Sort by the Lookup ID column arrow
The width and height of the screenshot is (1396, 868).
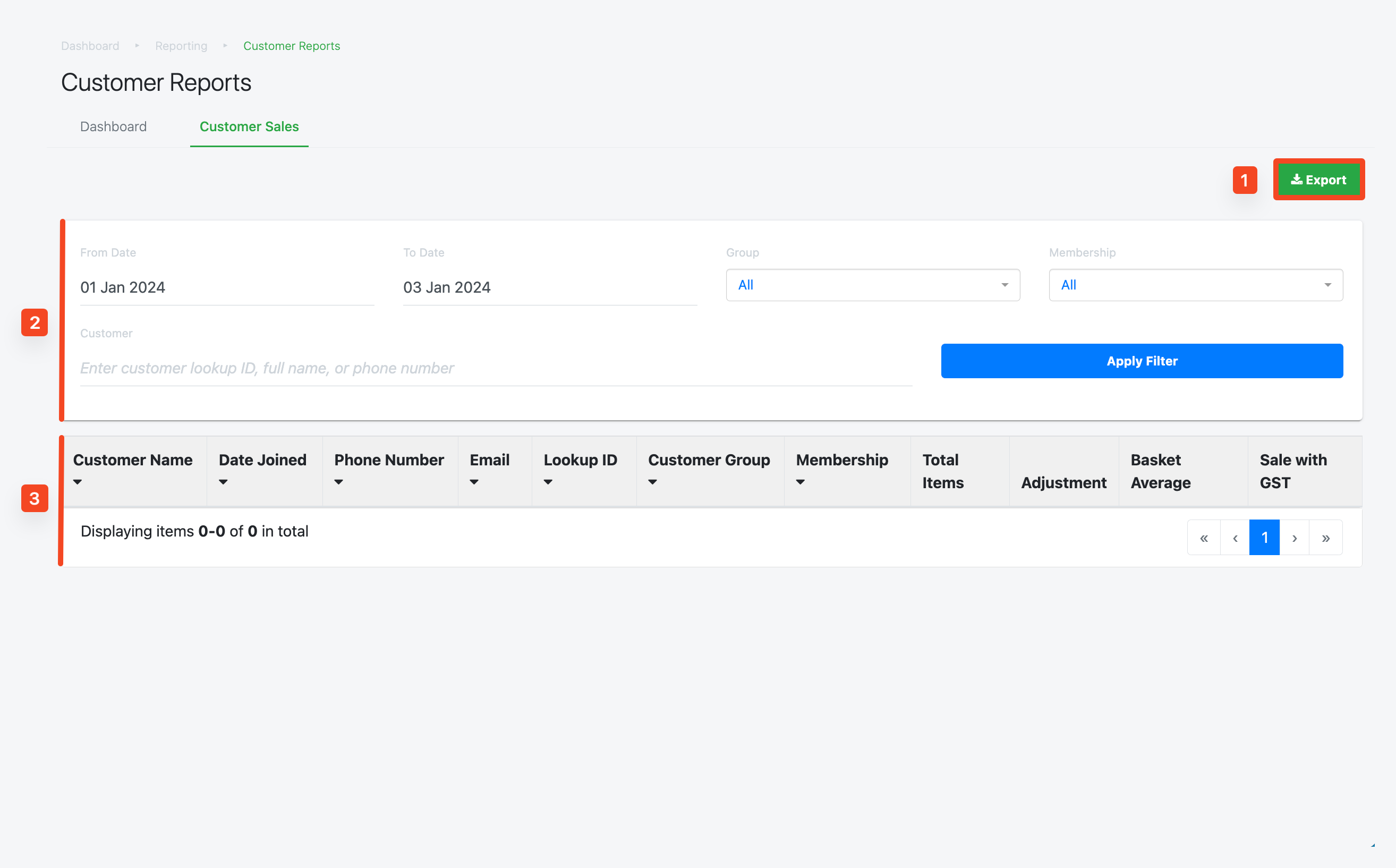(x=548, y=482)
